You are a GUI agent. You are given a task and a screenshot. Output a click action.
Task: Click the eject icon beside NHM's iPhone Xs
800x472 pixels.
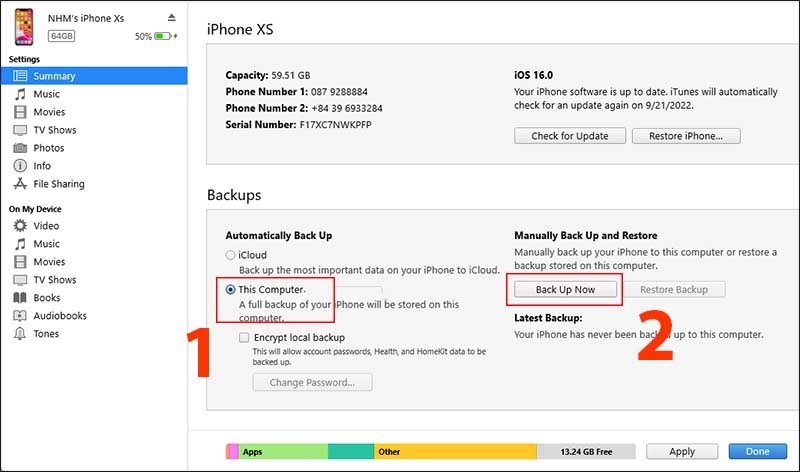click(x=172, y=18)
